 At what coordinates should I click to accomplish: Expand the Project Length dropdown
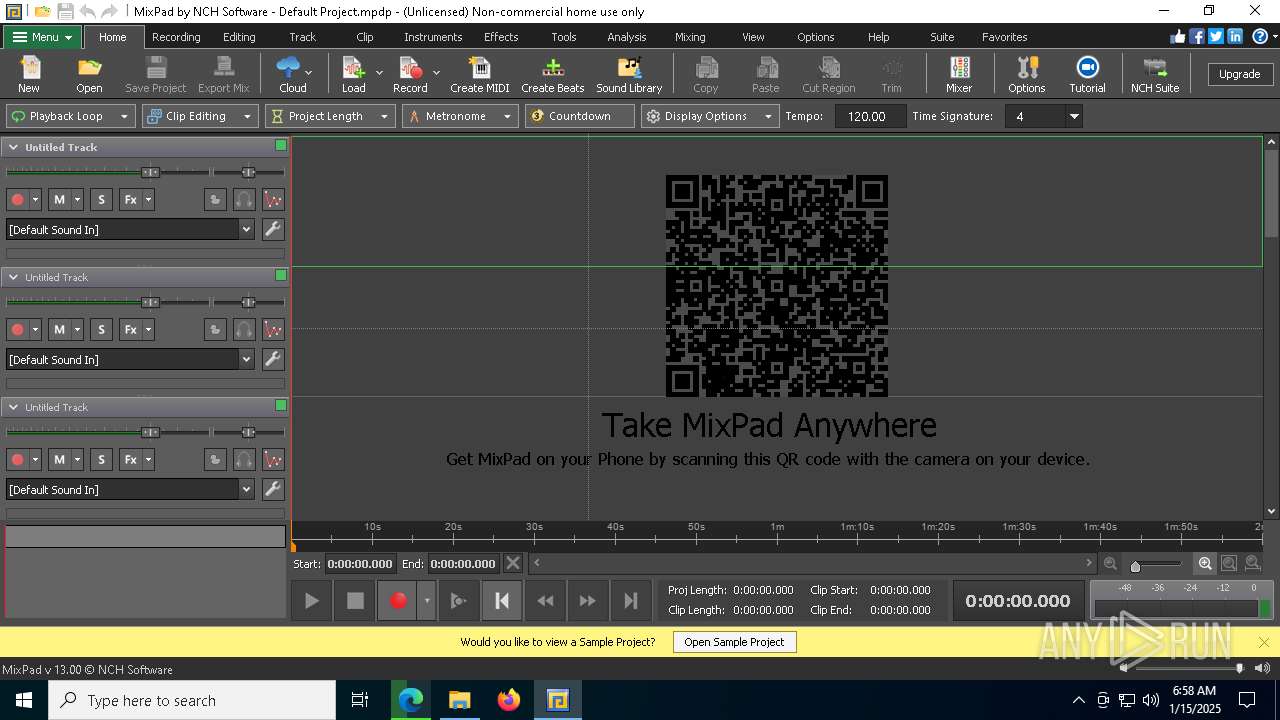click(331, 116)
